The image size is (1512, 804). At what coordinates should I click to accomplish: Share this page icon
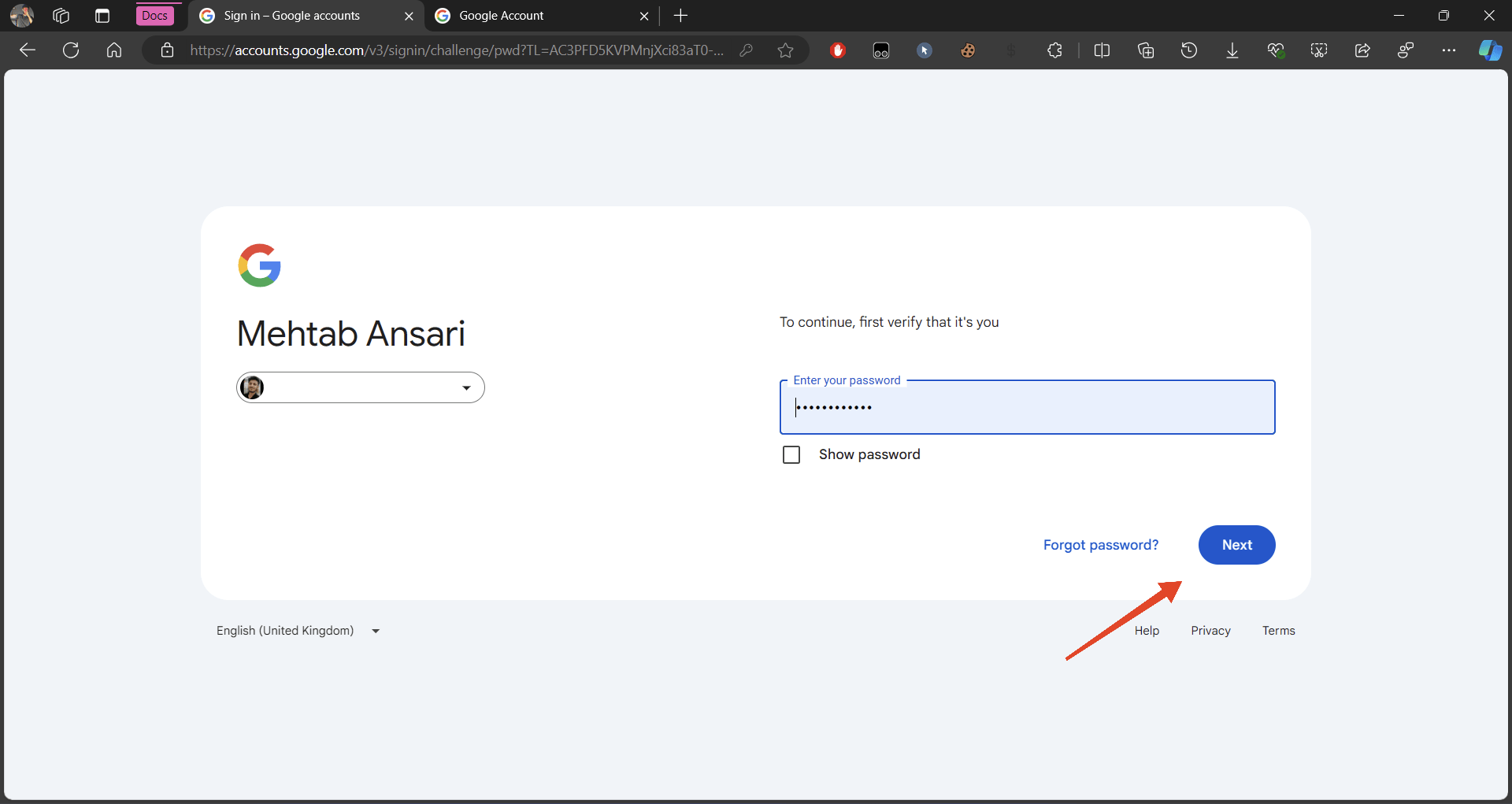[x=1362, y=50]
